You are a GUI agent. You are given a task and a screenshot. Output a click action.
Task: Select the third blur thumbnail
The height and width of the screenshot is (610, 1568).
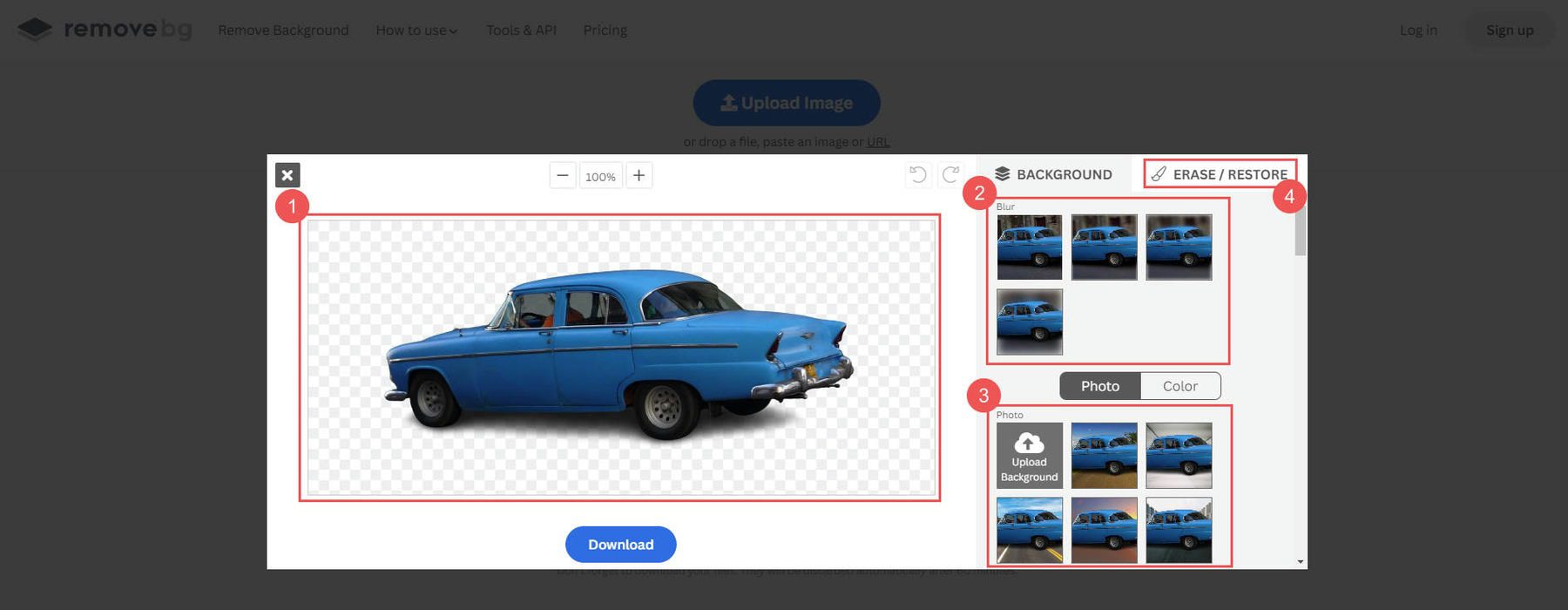1179,247
